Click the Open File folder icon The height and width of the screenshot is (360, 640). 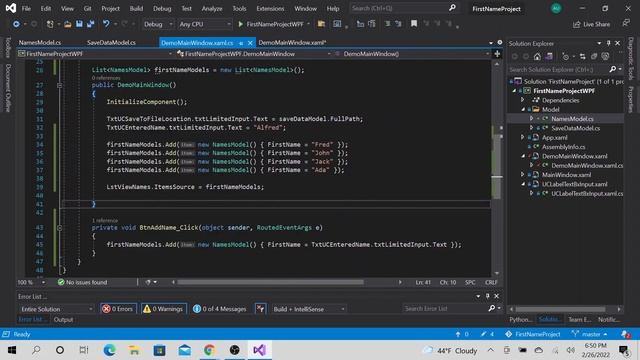(x=68, y=24)
